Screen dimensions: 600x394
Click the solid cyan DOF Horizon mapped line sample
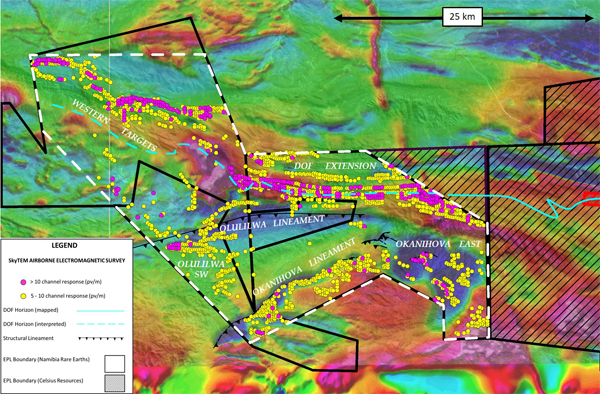pyautogui.click(x=101, y=311)
